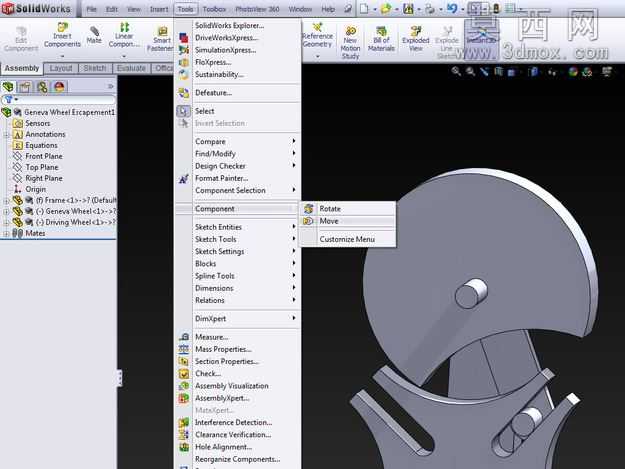Click the New document icon

coord(364,8)
